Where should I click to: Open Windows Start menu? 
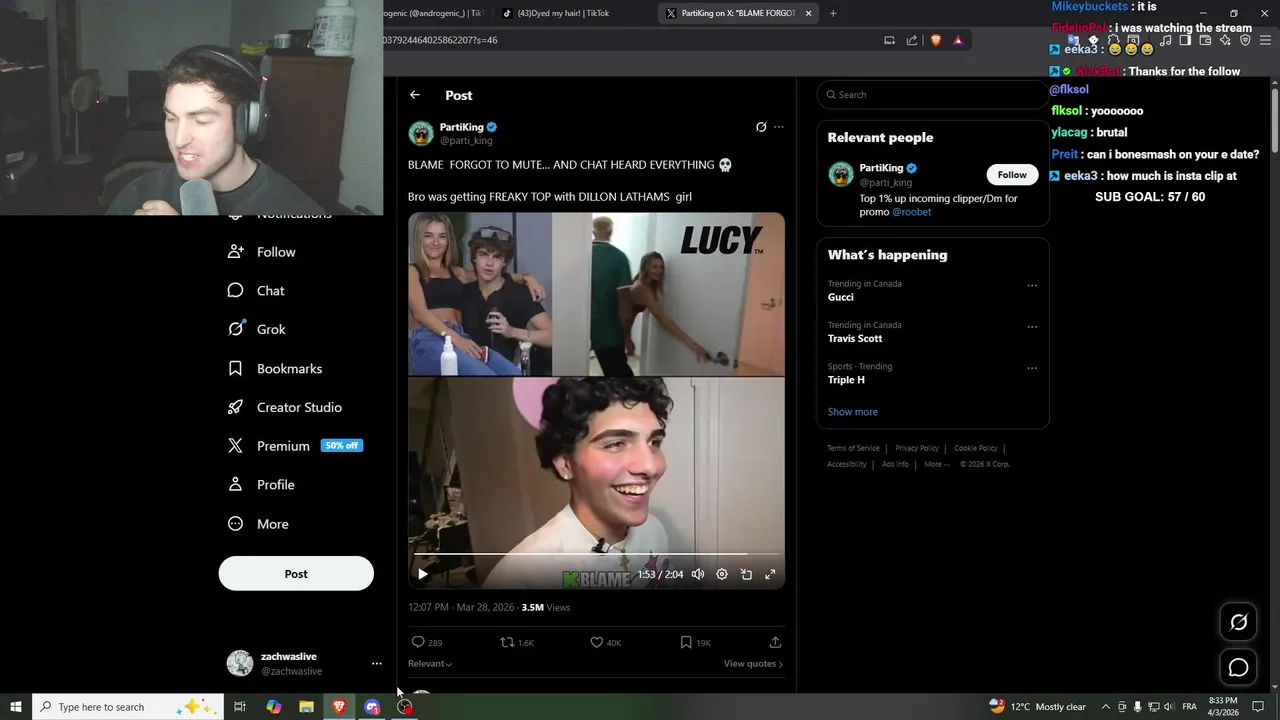(x=16, y=707)
